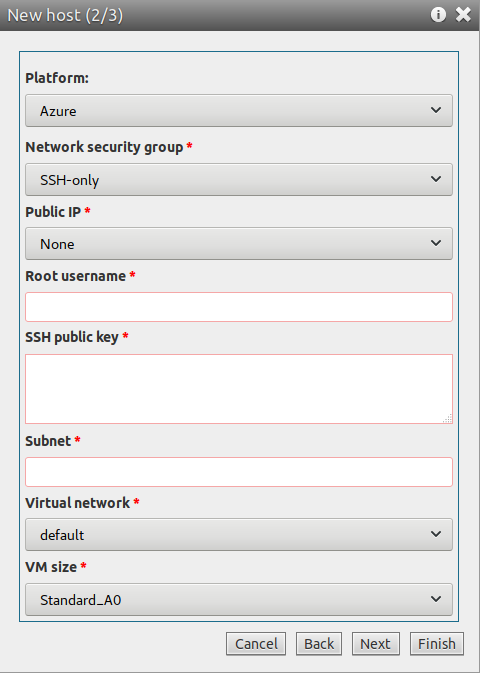Focus the Root username text field
Screen dimensions: 480x673
[239, 307]
